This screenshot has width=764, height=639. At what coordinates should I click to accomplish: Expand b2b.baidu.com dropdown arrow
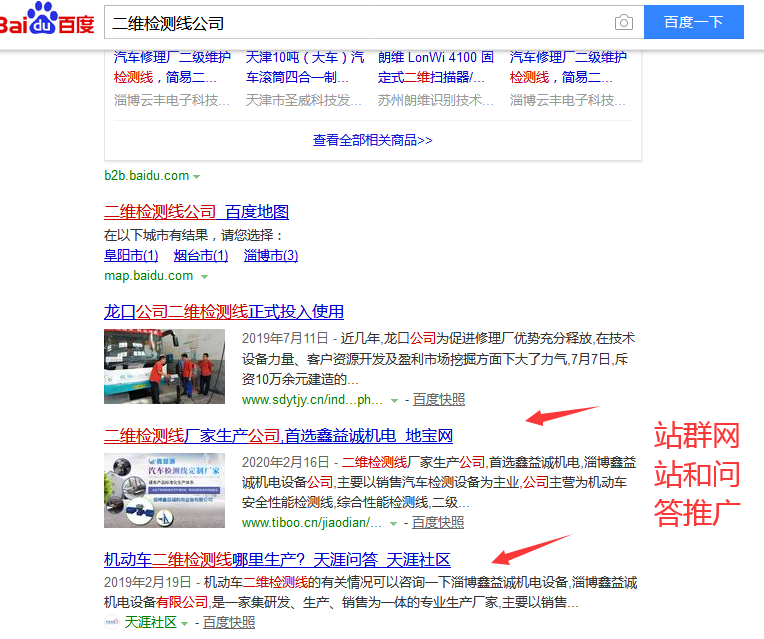tap(196, 176)
